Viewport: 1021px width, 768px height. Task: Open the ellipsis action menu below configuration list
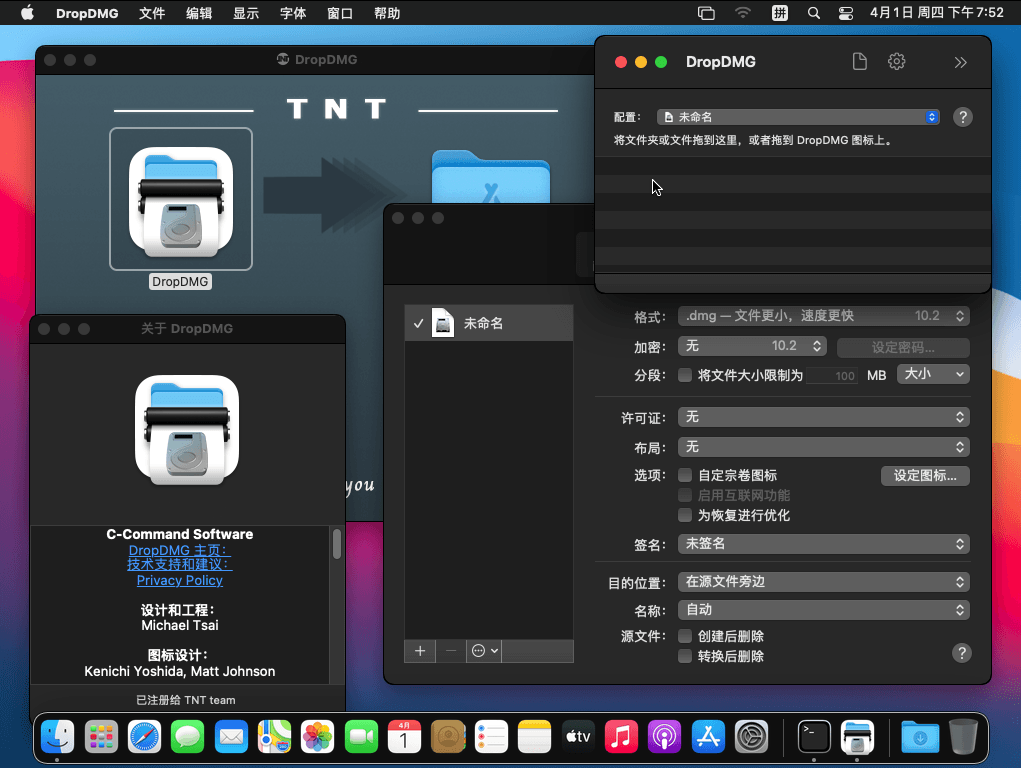pyautogui.click(x=484, y=651)
